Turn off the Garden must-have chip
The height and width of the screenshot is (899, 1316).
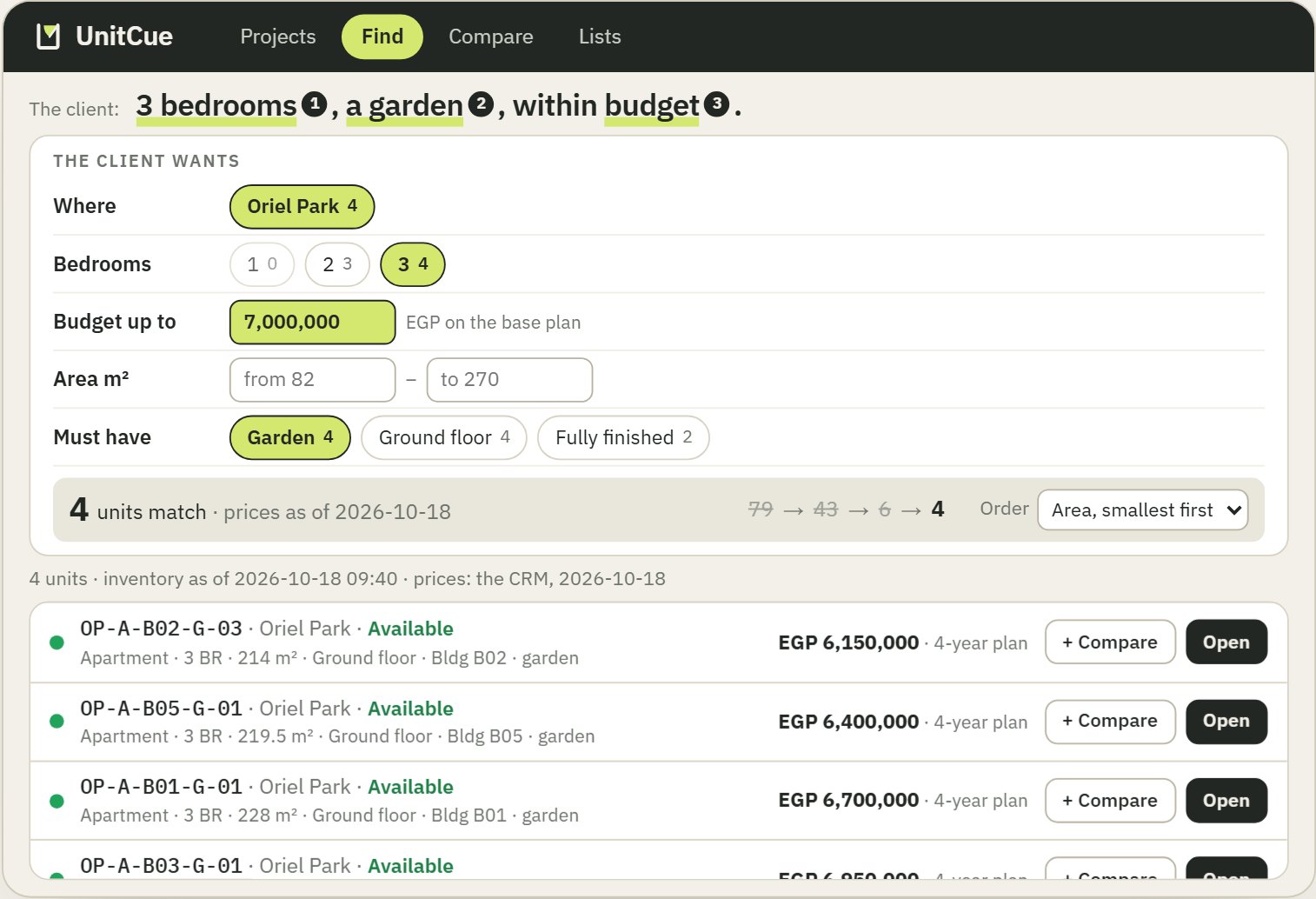[289, 437]
